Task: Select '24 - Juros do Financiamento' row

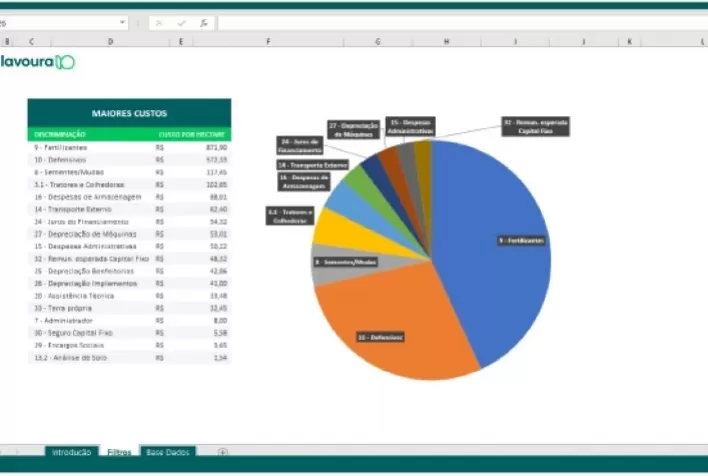Action: point(129,222)
